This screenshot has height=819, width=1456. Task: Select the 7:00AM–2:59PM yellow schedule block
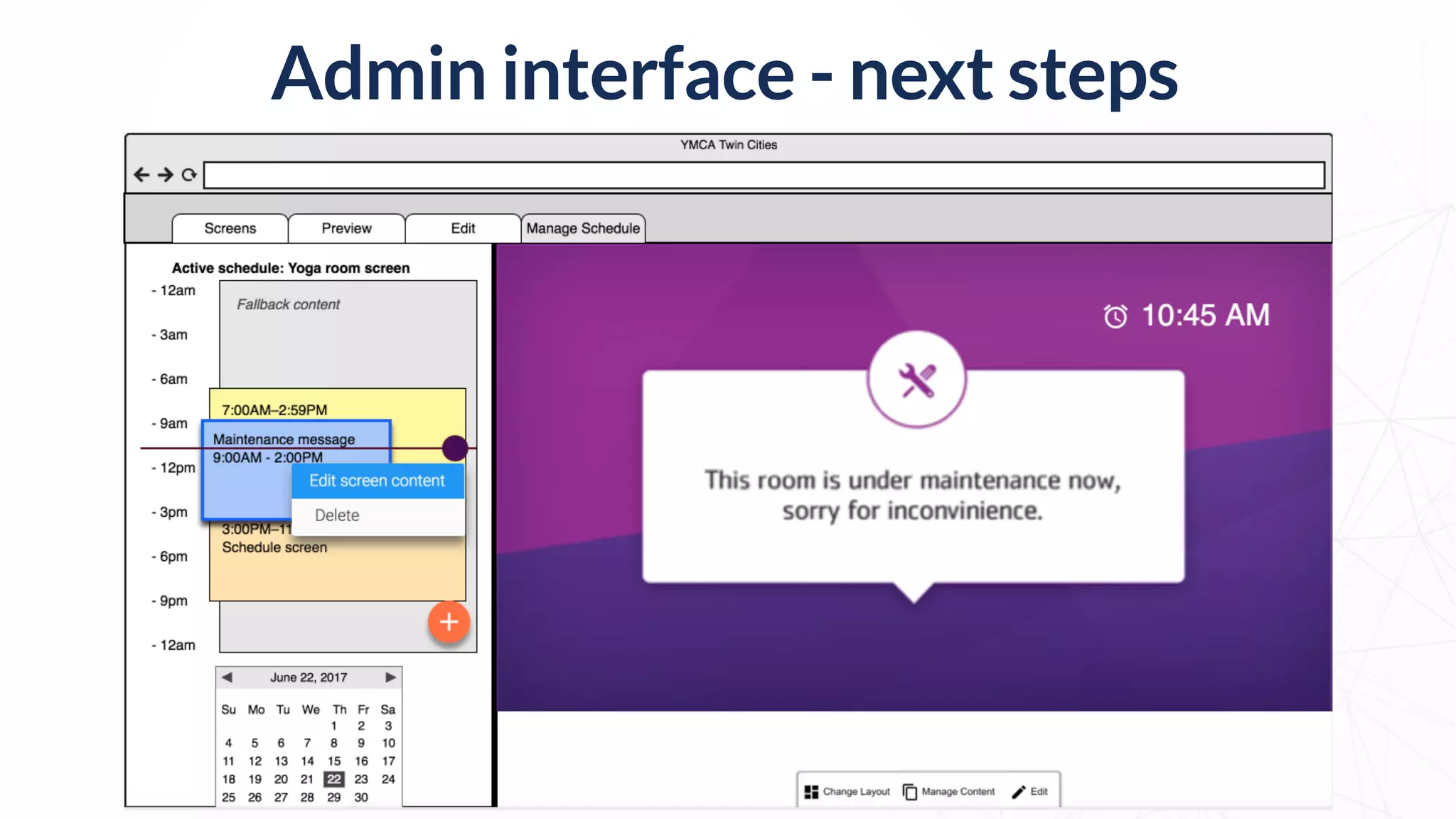338,405
